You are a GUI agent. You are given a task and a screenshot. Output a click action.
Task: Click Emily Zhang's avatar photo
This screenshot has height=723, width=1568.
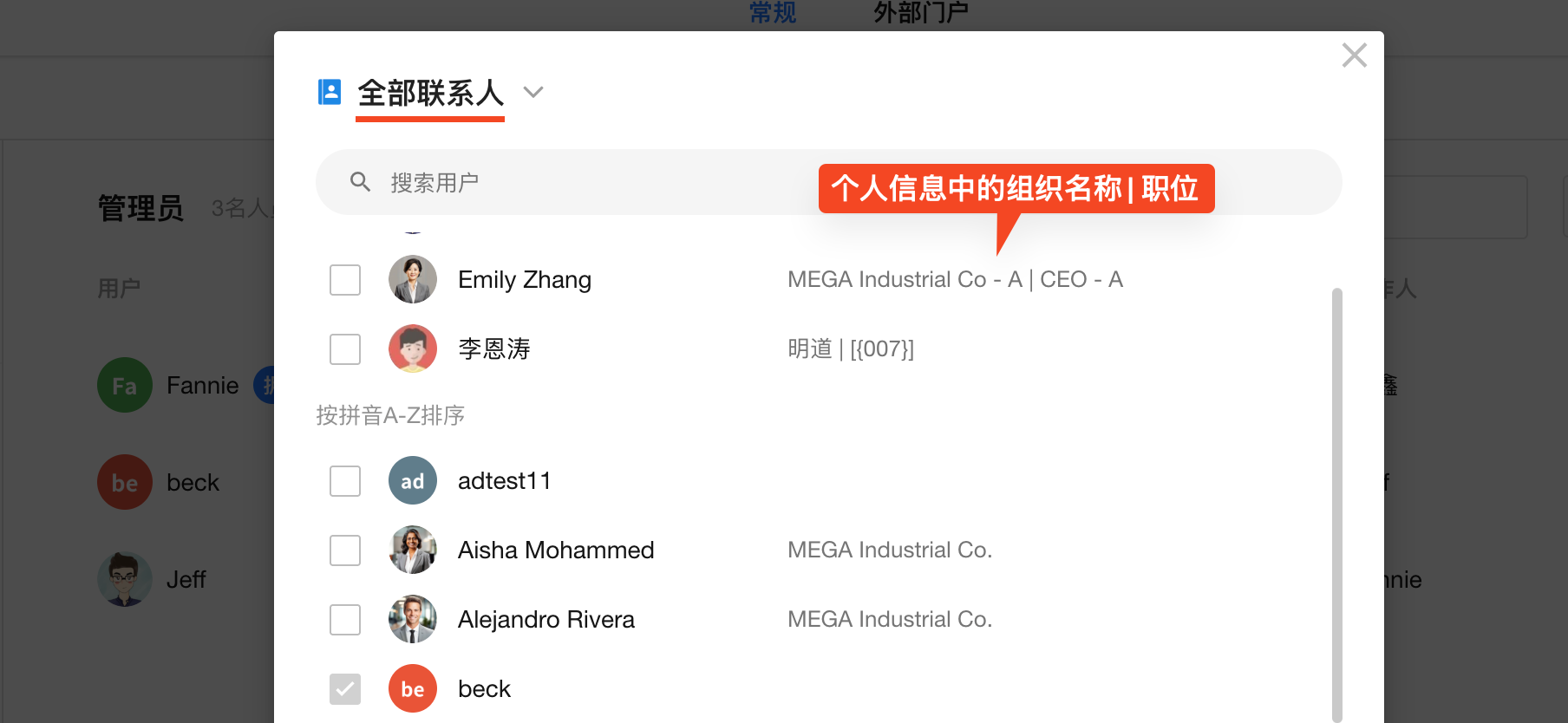coord(413,279)
